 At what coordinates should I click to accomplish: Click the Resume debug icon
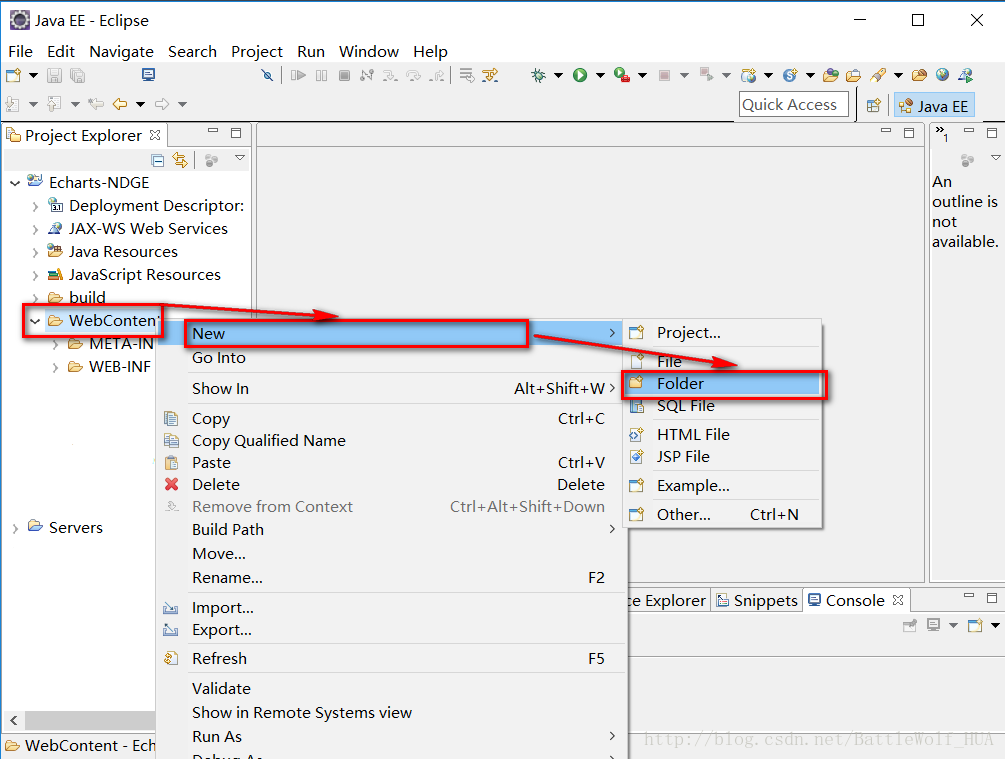[x=298, y=76]
